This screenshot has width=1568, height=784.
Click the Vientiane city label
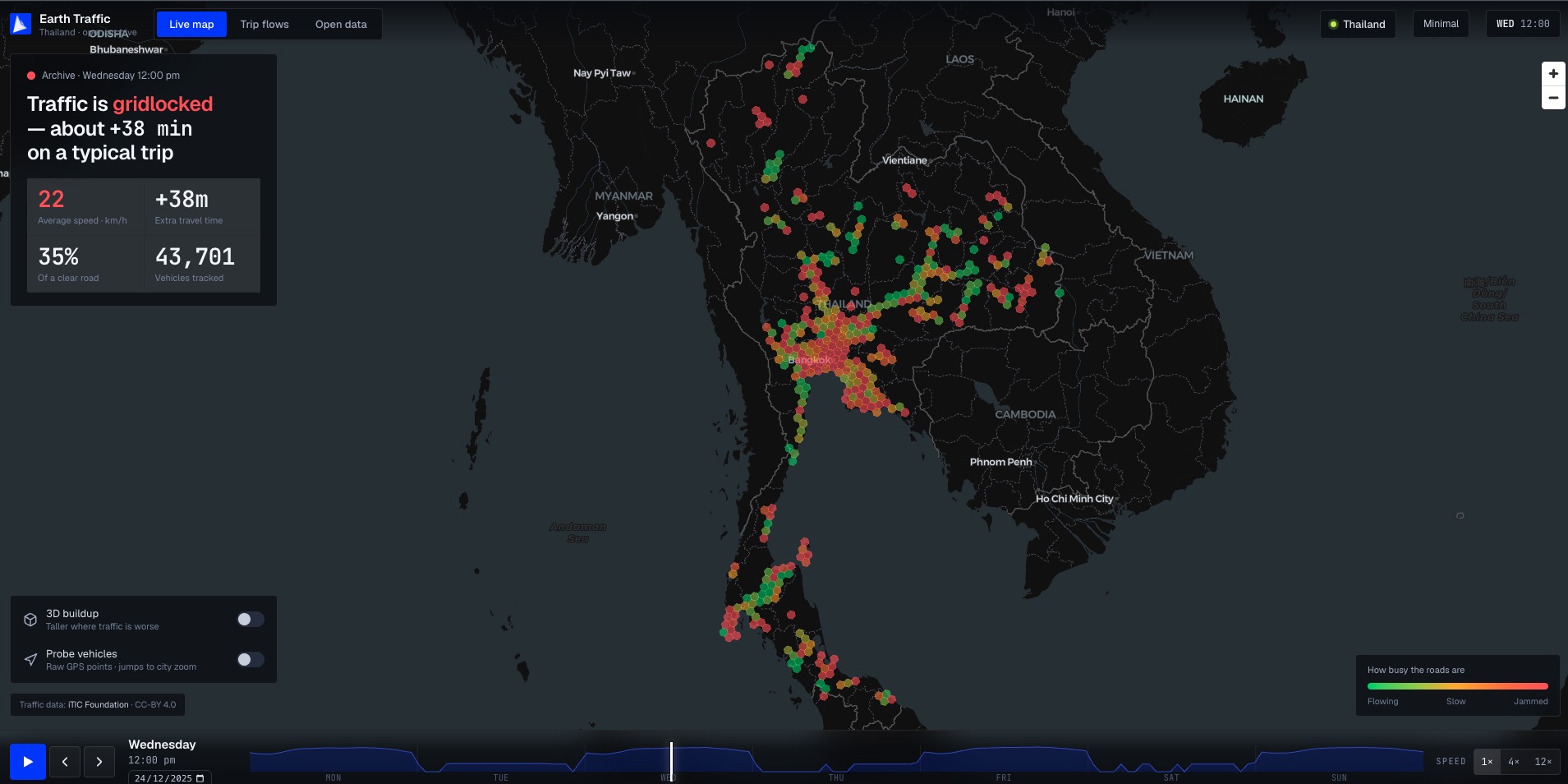click(904, 160)
